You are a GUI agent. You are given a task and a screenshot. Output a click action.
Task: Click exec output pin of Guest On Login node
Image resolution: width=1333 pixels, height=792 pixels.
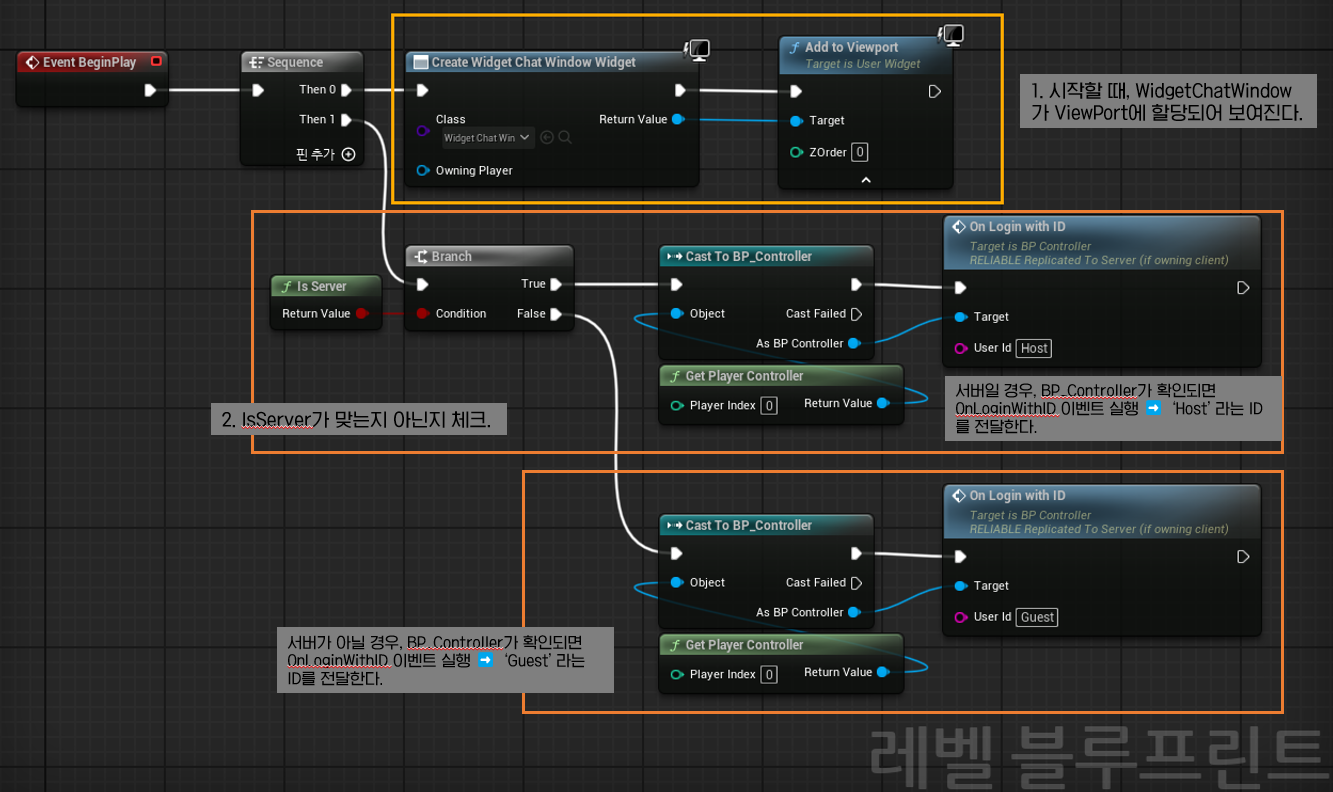tap(1243, 557)
